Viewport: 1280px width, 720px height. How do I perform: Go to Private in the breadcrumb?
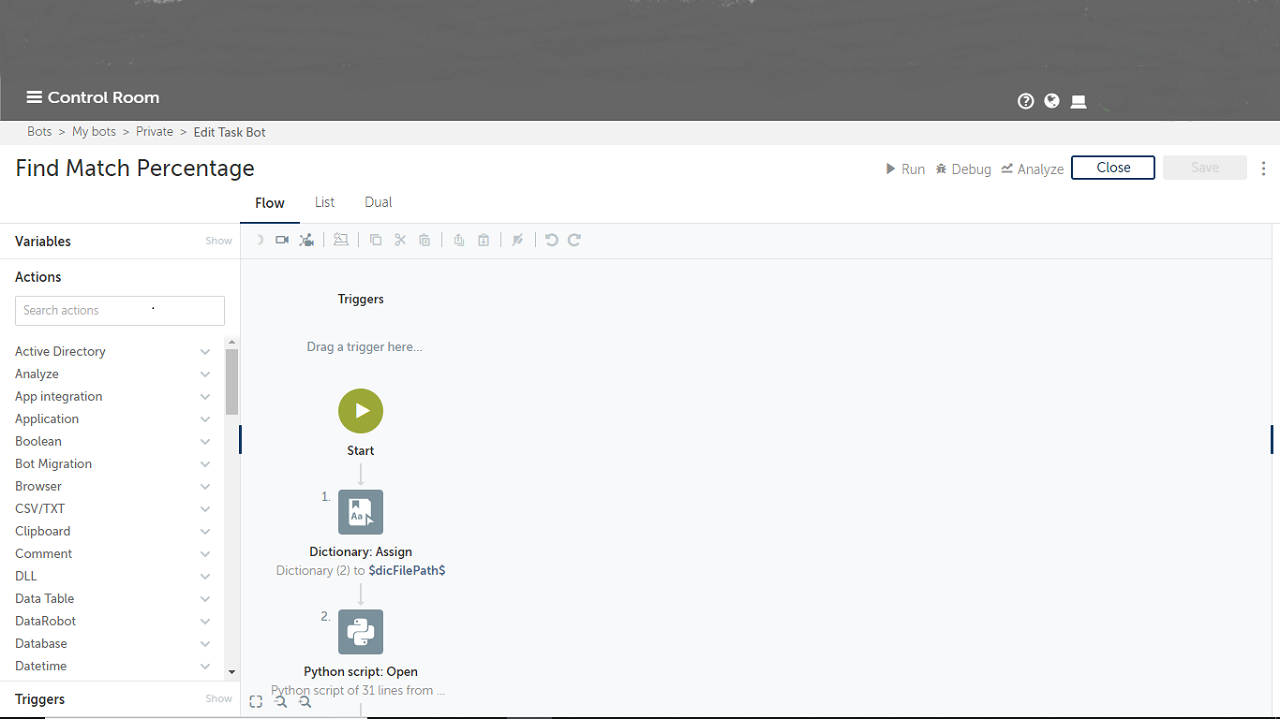(x=155, y=132)
